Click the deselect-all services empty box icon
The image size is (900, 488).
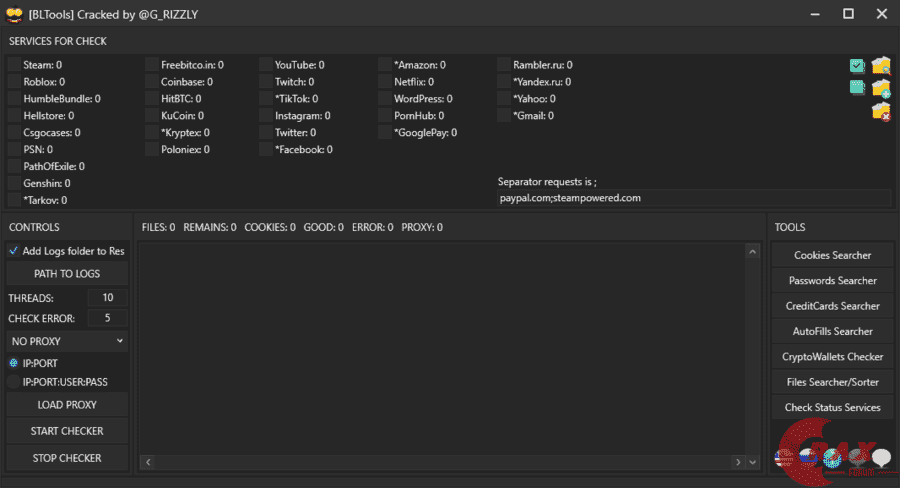[857, 87]
